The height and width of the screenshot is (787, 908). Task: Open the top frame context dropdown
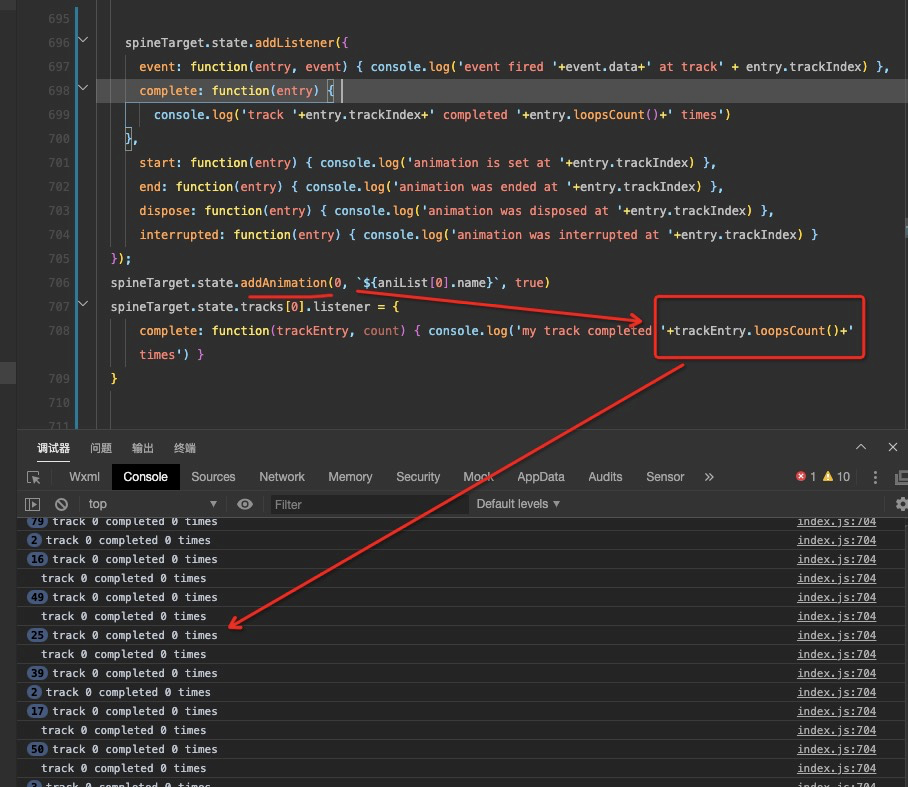click(150, 504)
